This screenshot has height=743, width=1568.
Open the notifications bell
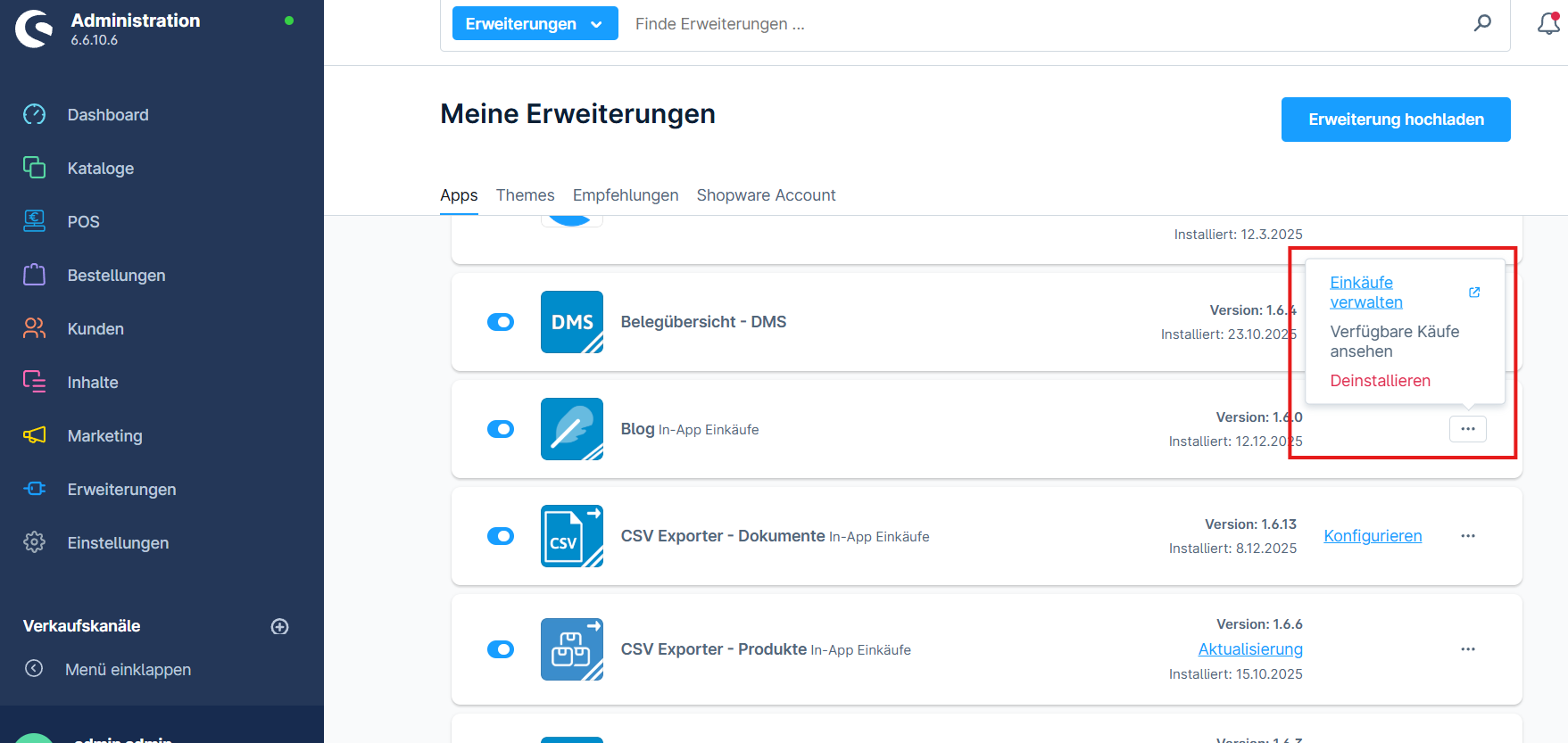[x=1548, y=24]
